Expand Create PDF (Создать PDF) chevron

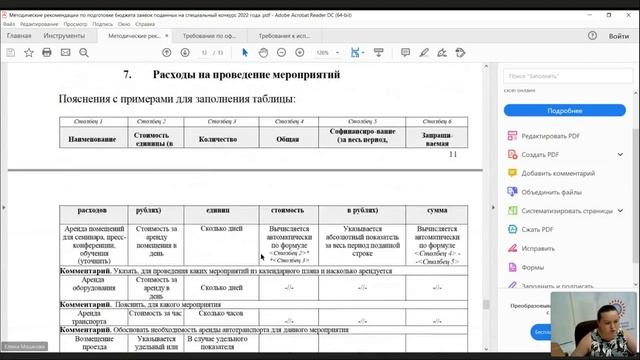620,155
